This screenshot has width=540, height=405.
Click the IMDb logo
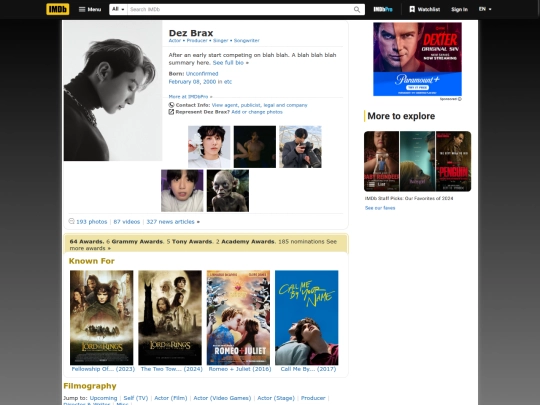[x=58, y=9]
